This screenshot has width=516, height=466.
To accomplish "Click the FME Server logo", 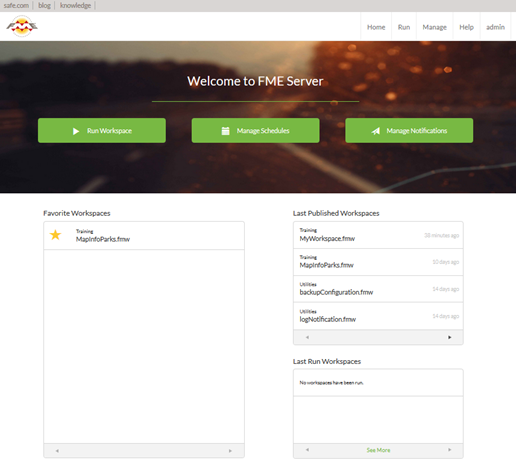I will point(22,26).
